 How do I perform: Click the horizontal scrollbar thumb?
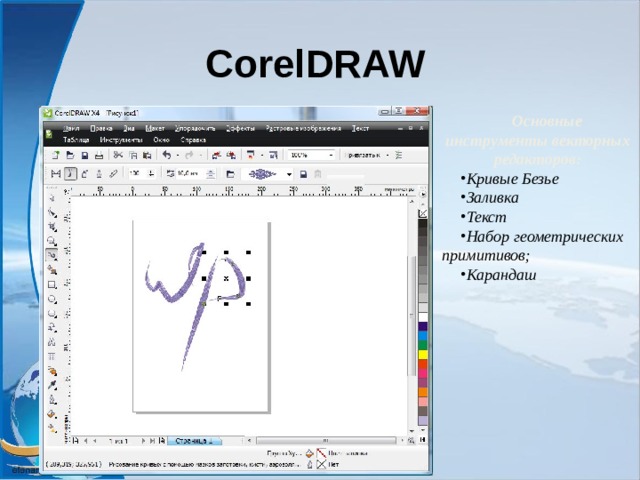[x=326, y=440]
